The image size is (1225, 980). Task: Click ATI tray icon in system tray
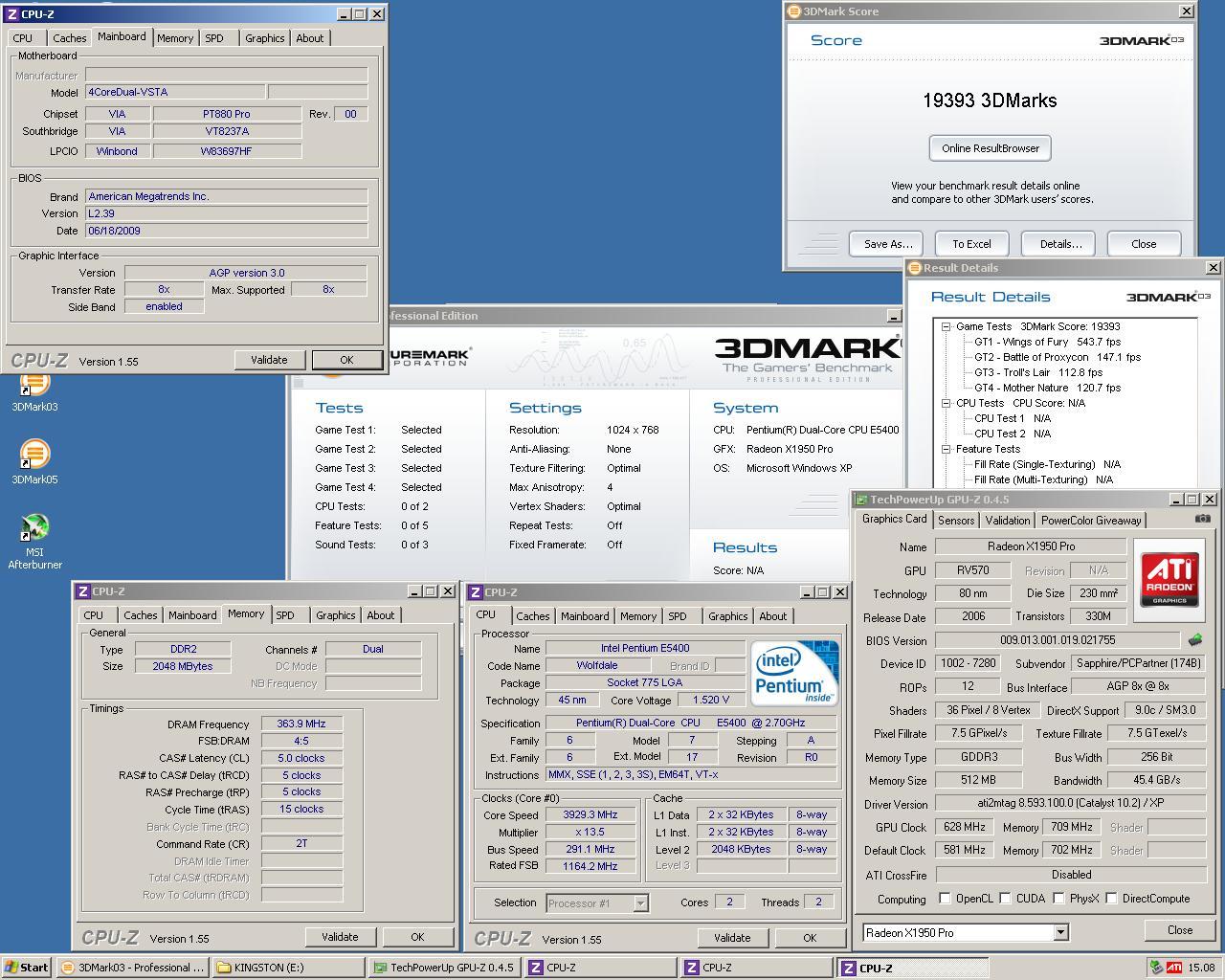pos(1173,968)
